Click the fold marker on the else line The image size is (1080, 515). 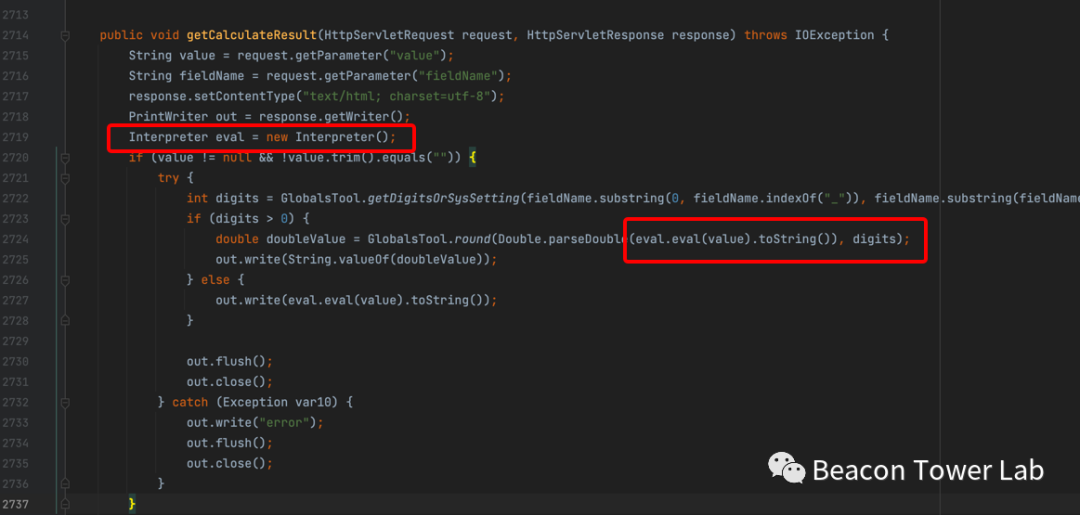click(65, 280)
